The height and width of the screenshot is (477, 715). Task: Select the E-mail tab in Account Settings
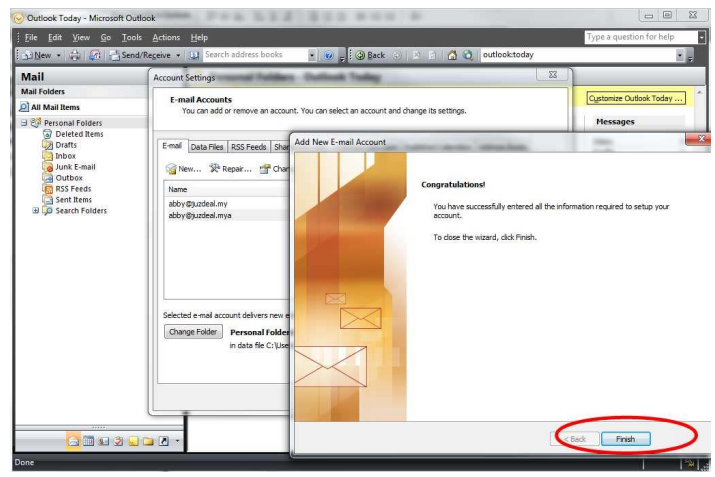(x=172, y=146)
